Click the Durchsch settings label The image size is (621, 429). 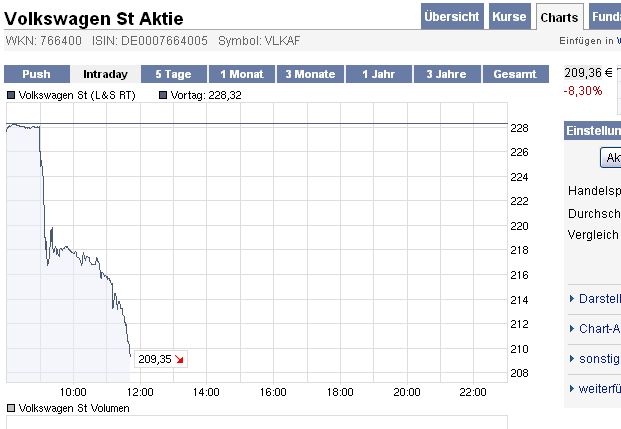[x=594, y=214]
